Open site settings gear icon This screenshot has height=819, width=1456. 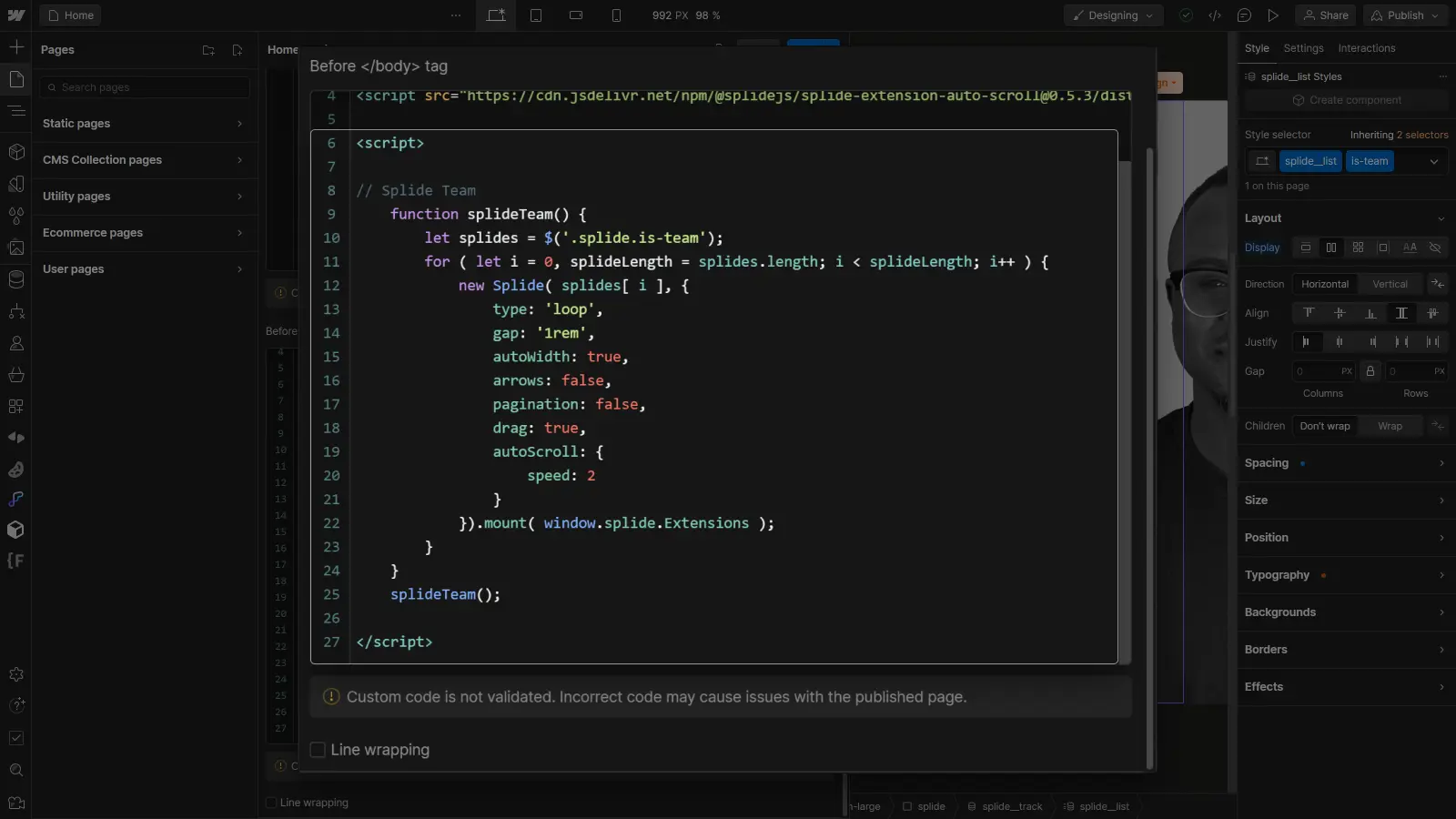pos(16,674)
